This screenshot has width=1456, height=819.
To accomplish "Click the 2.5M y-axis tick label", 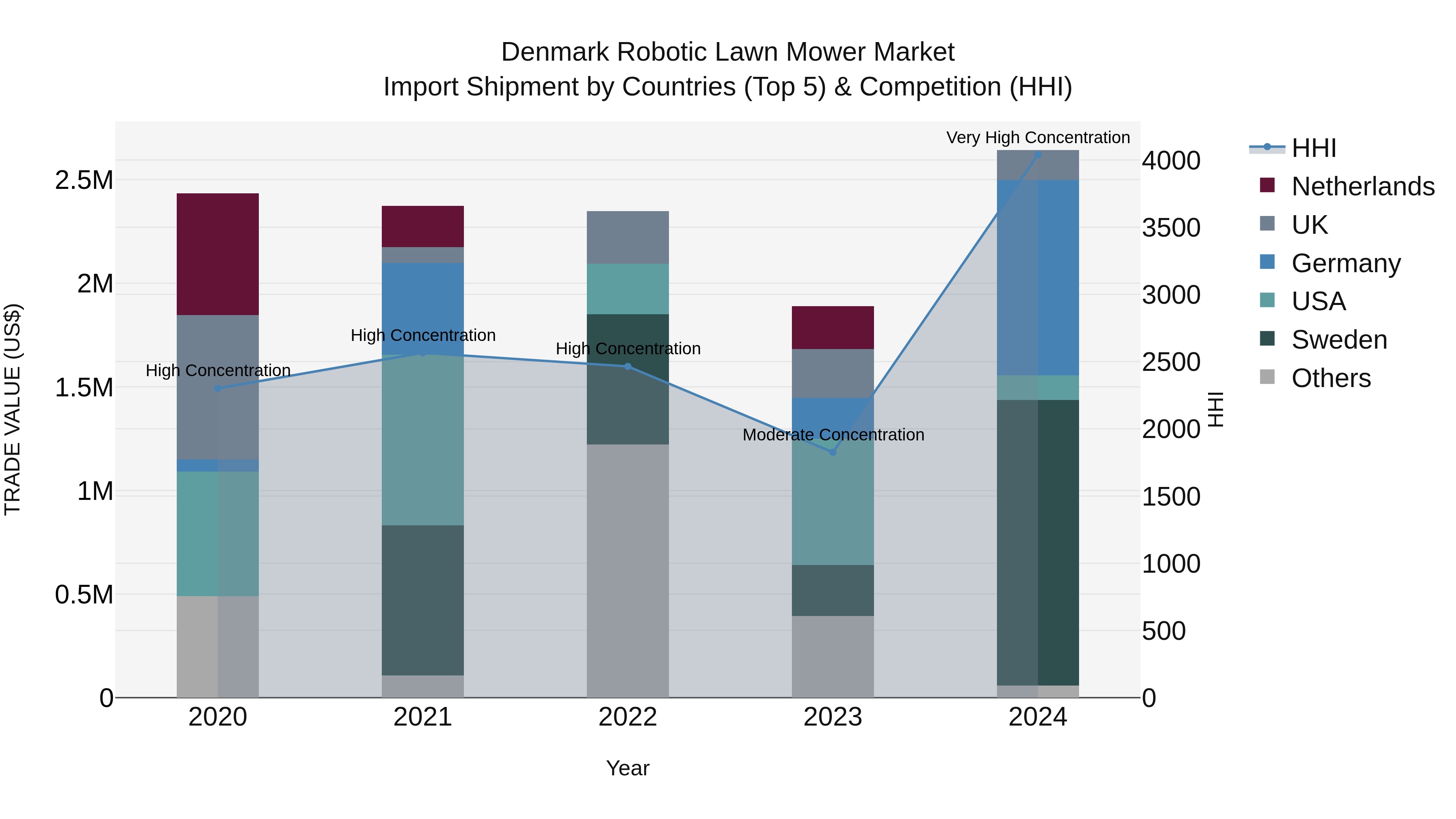I will click(x=84, y=180).
